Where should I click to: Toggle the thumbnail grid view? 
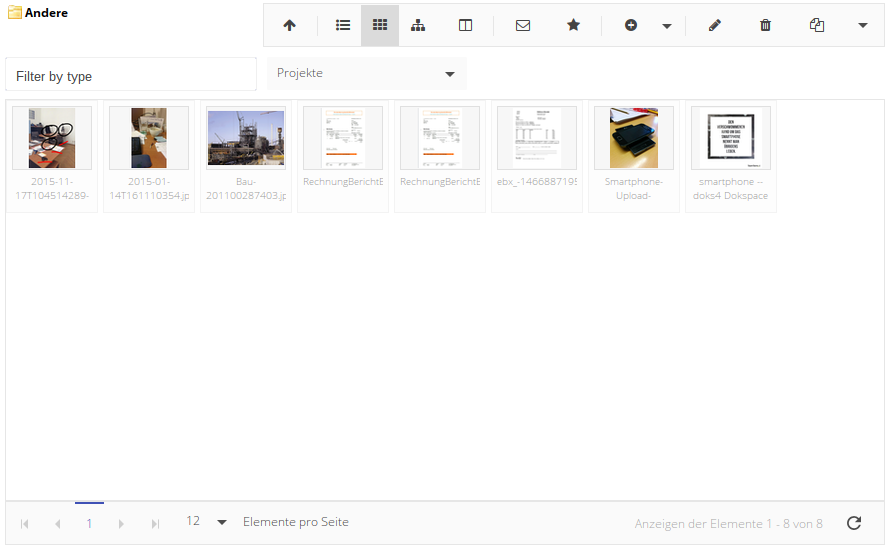point(380,26)
